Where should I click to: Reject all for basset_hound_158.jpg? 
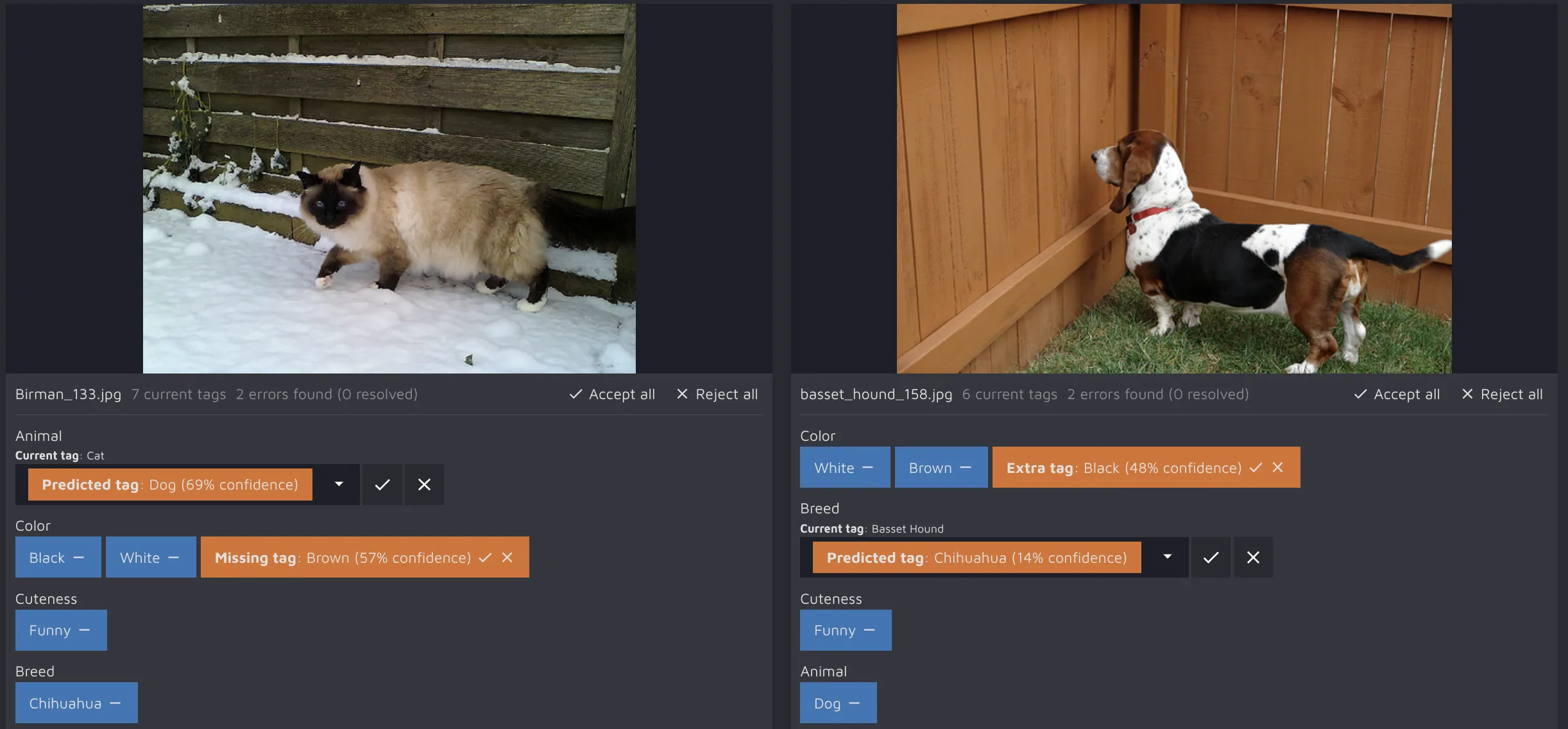pos(1502,394)
